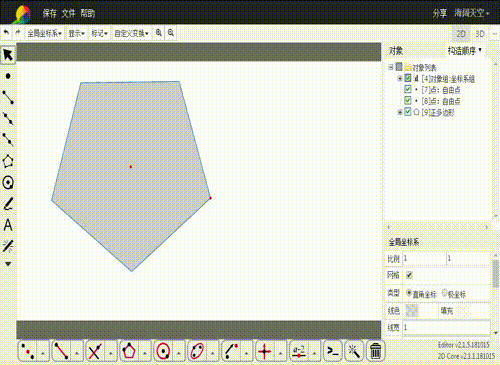Select the pencil drawing tool in left sidebar
This screenshot has width=500, height=365.
click(8, 204)
